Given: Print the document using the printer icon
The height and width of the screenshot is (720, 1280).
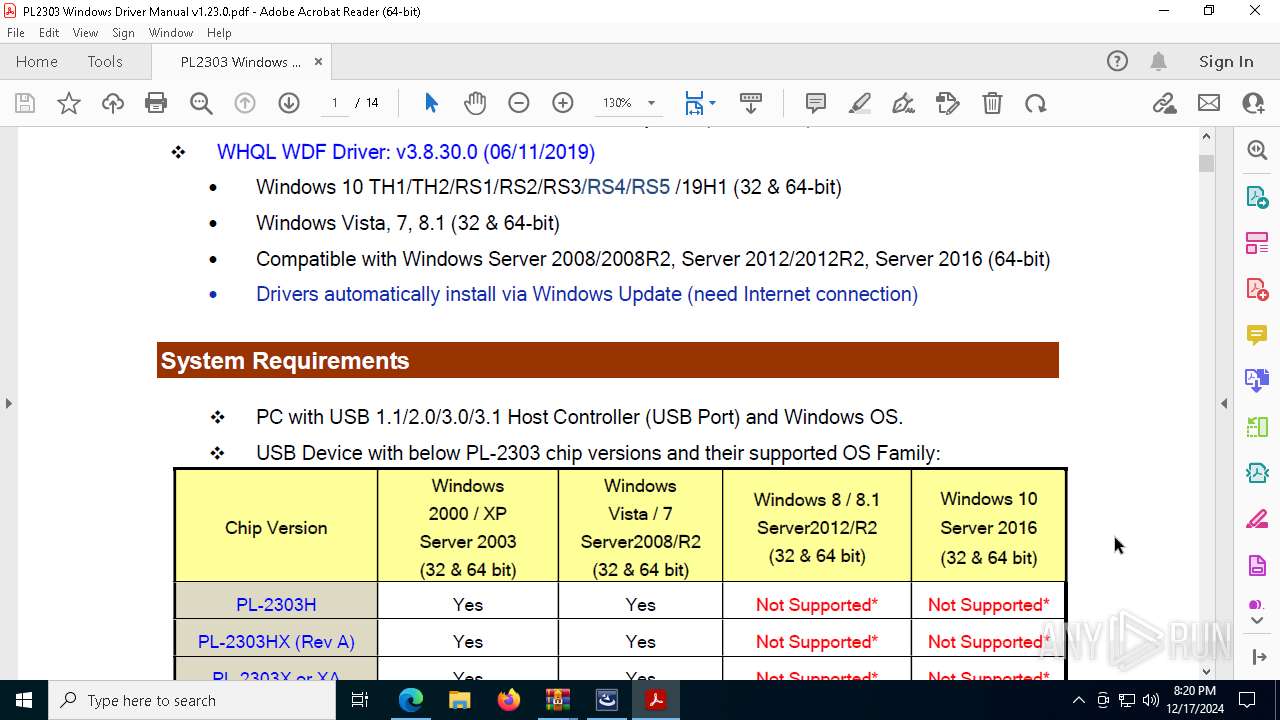Looking at the screenshot, I should 156,103.
